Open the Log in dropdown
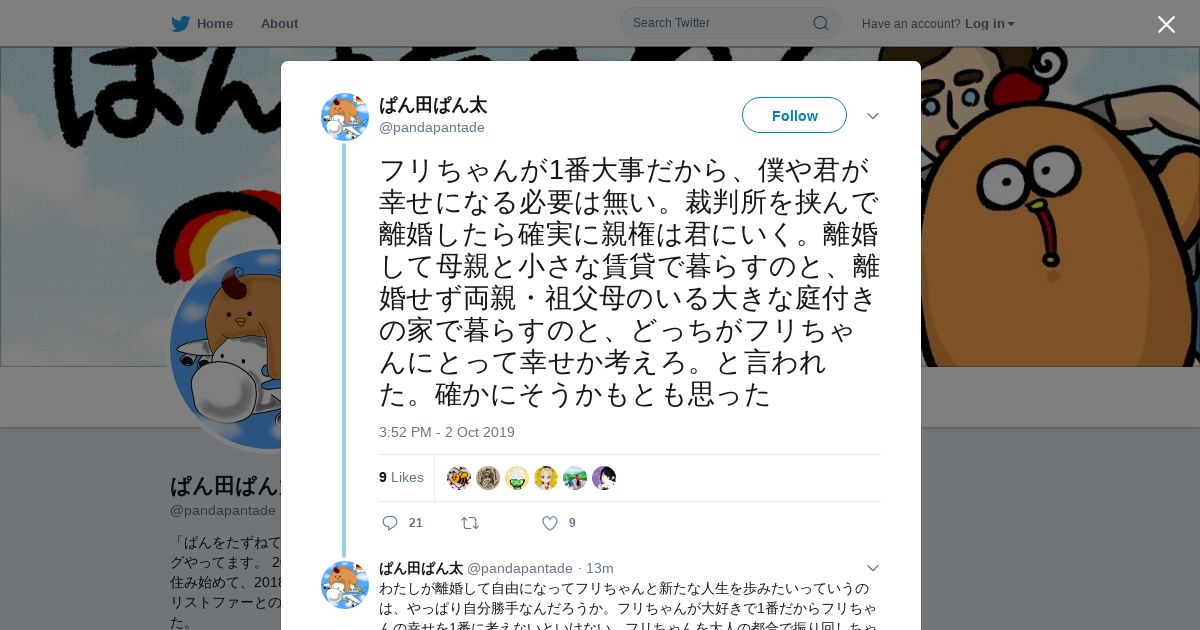This screenshot has width=1200, height=630. [990, 23]
